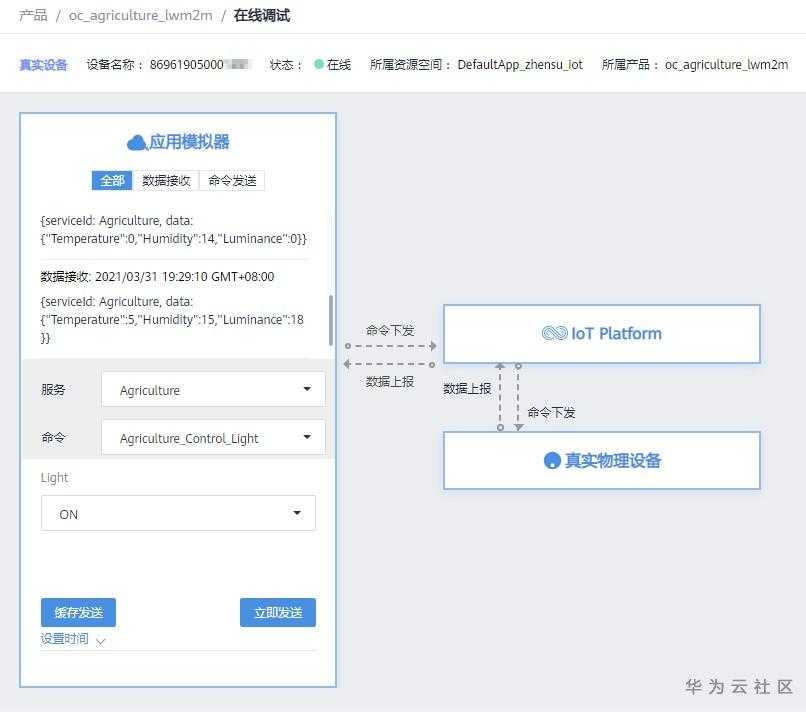Click the Temperature 0 Humidity 14 message

click(x=174, y=230)
